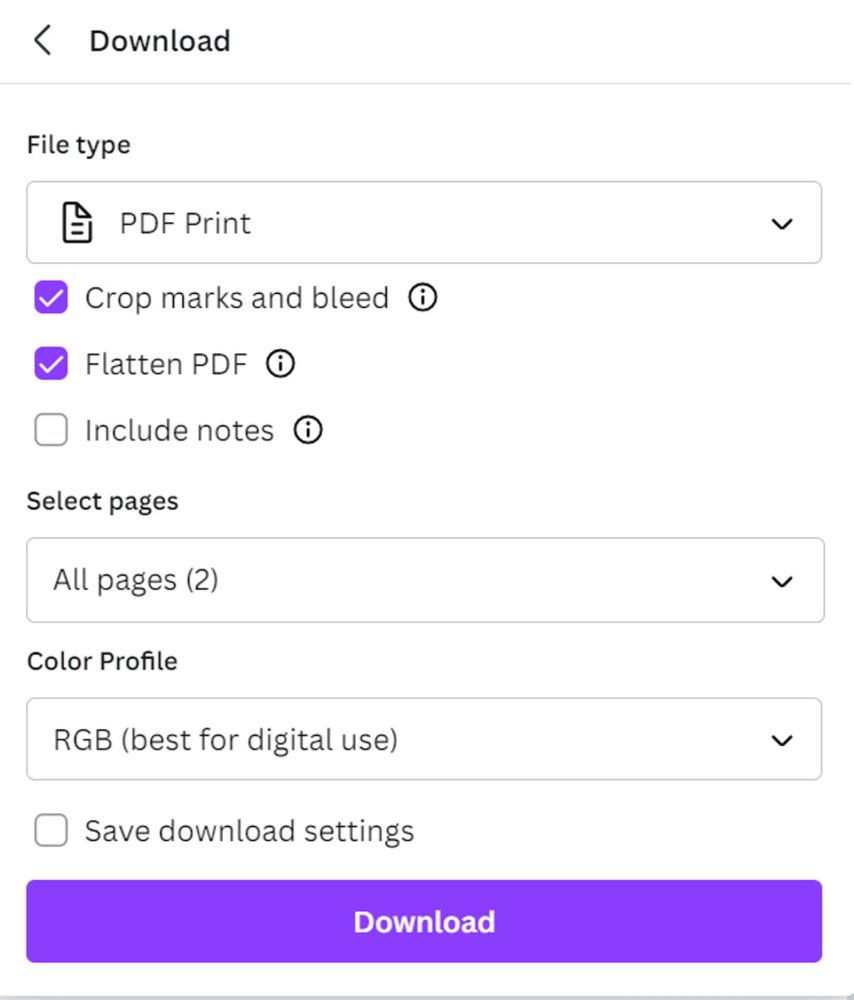This screenshot has height=1000, width=854.
Task: Select the File type section heading
Action: click(x=78, y=144)
